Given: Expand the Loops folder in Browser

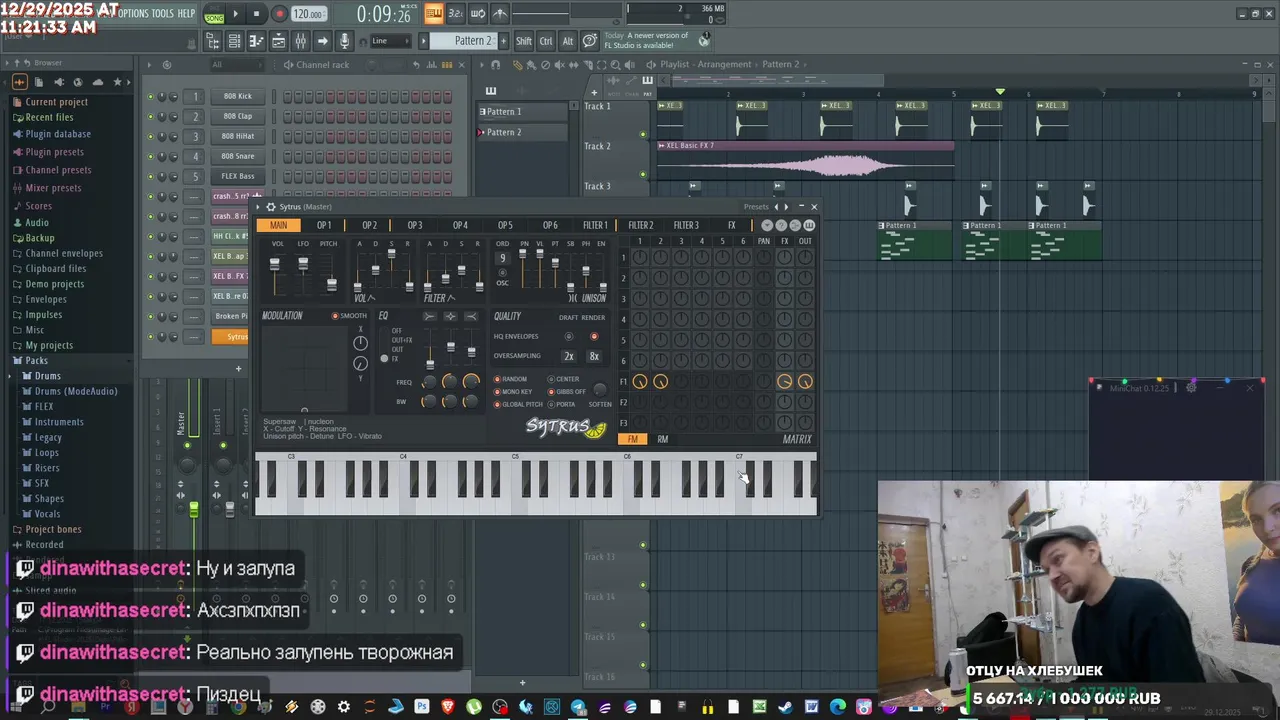Looking at the screenshot, I should pos(47,452).
